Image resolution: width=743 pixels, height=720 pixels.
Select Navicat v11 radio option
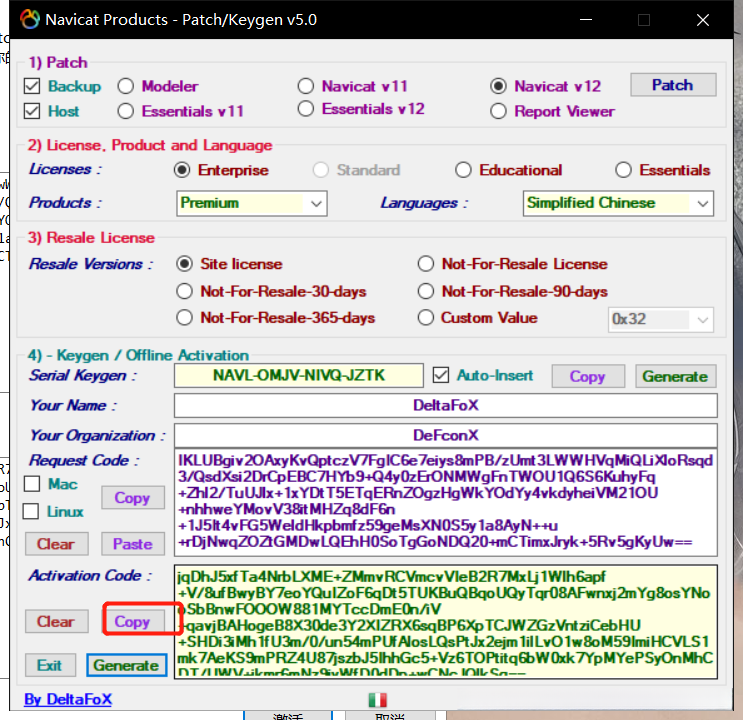pos(306,86)
